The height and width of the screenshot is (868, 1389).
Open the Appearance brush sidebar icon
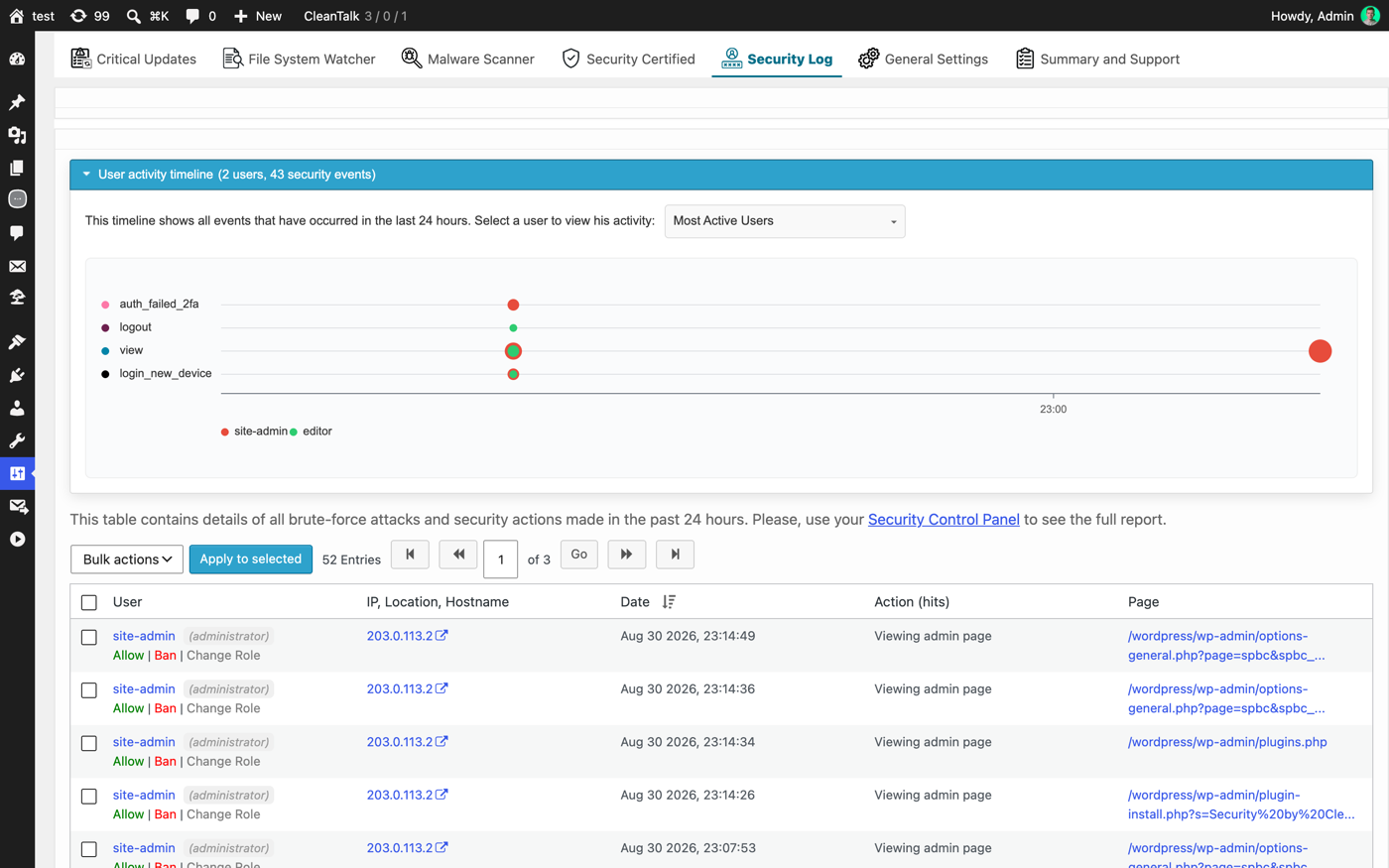pos(17,342)
